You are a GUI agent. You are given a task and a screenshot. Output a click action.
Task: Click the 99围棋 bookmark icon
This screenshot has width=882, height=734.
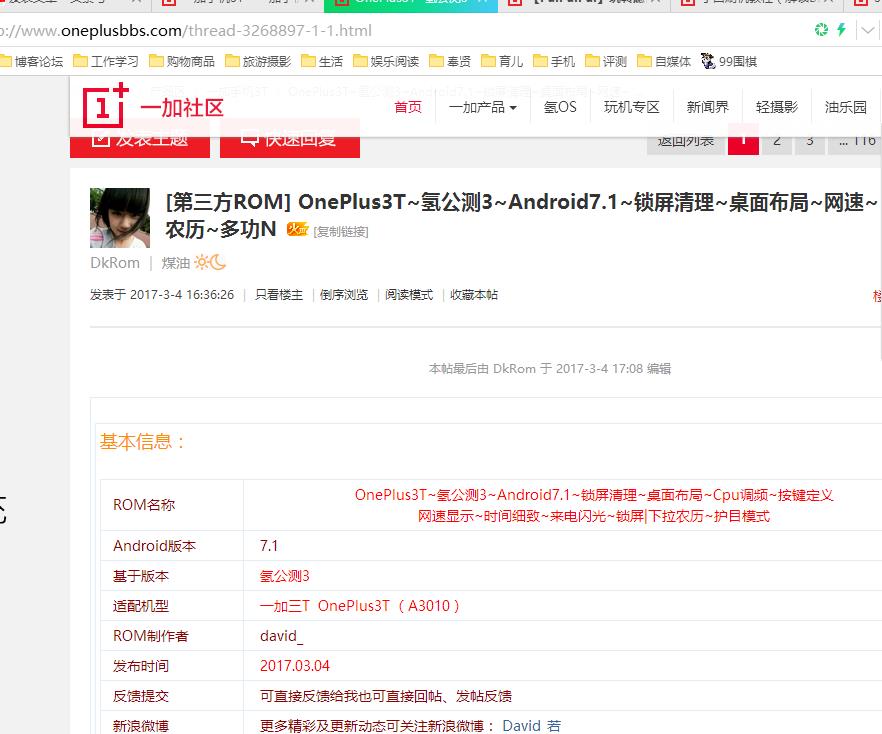[707, 60]
